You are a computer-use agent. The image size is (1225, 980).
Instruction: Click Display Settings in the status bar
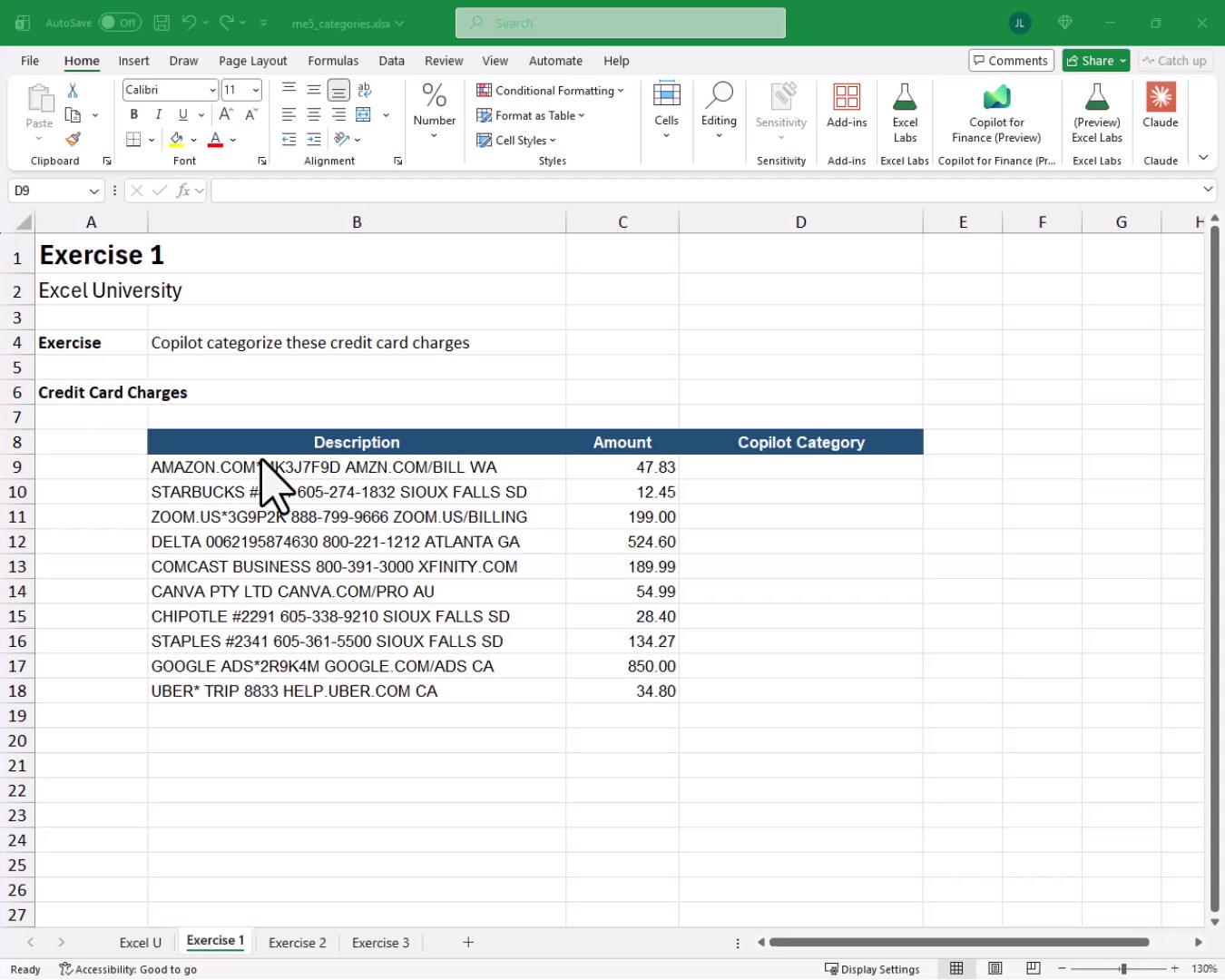tap(872, 969)
